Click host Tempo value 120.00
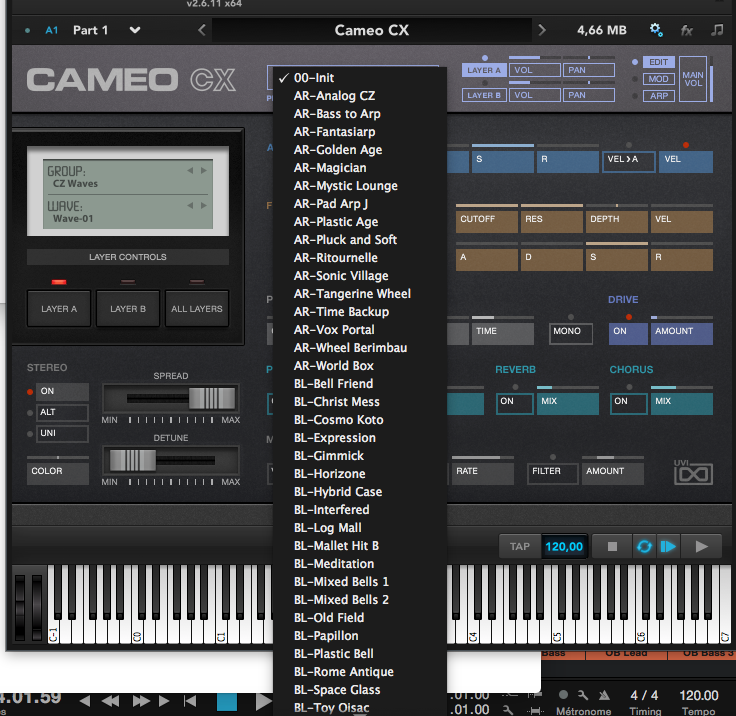The height and width of the screenshot is (716, 736). click(x=699, y=695)
